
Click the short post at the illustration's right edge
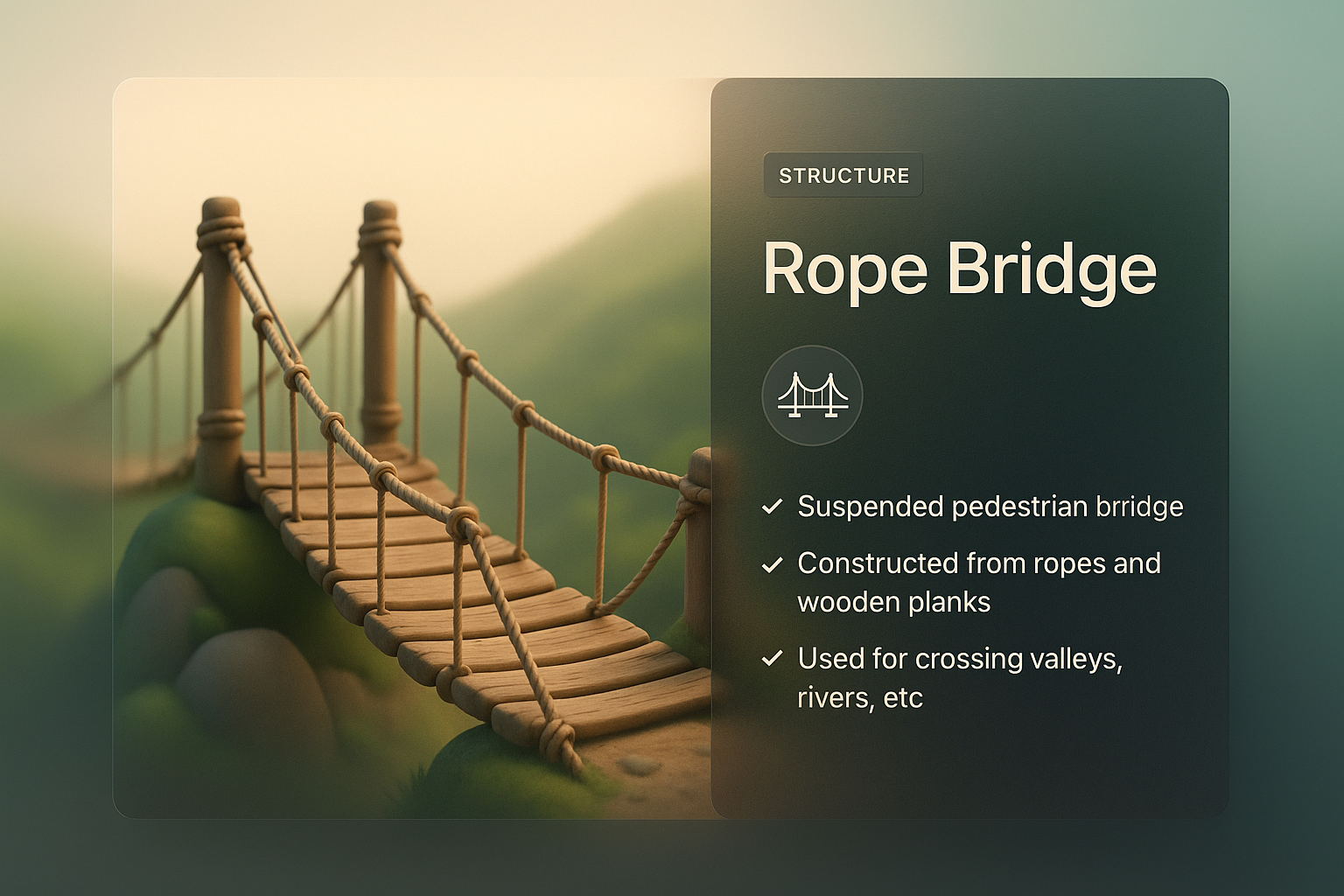pyautogui.click(x=698, y=542)
